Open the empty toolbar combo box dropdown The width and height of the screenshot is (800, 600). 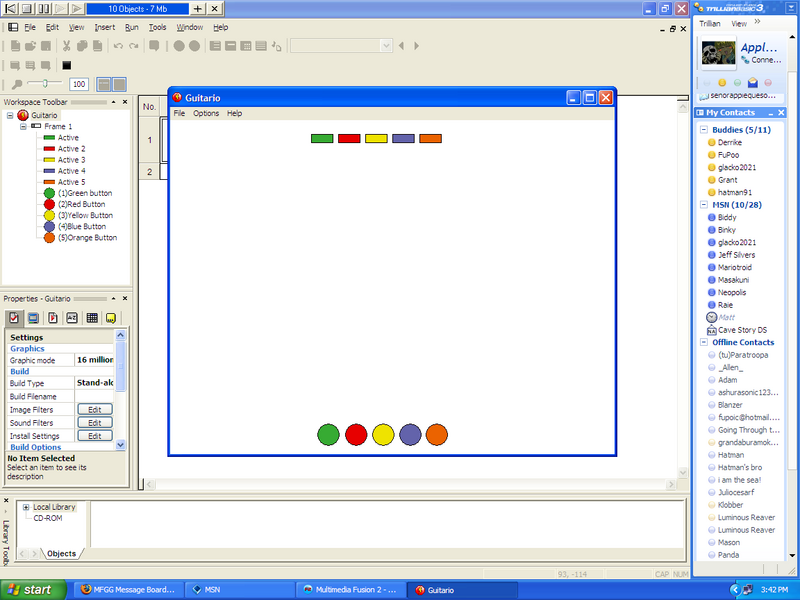coord(385,45)
